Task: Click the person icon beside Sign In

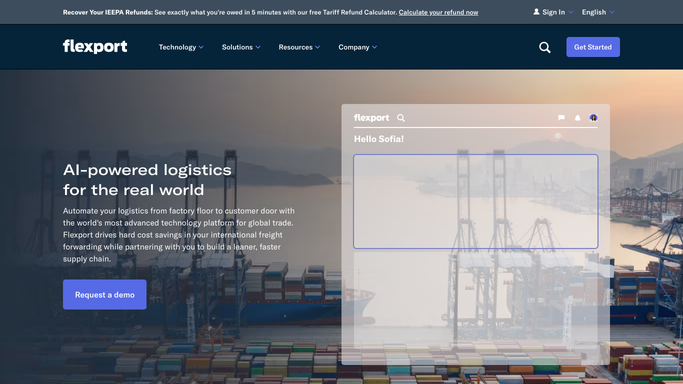Action: [x=536, y=12]
